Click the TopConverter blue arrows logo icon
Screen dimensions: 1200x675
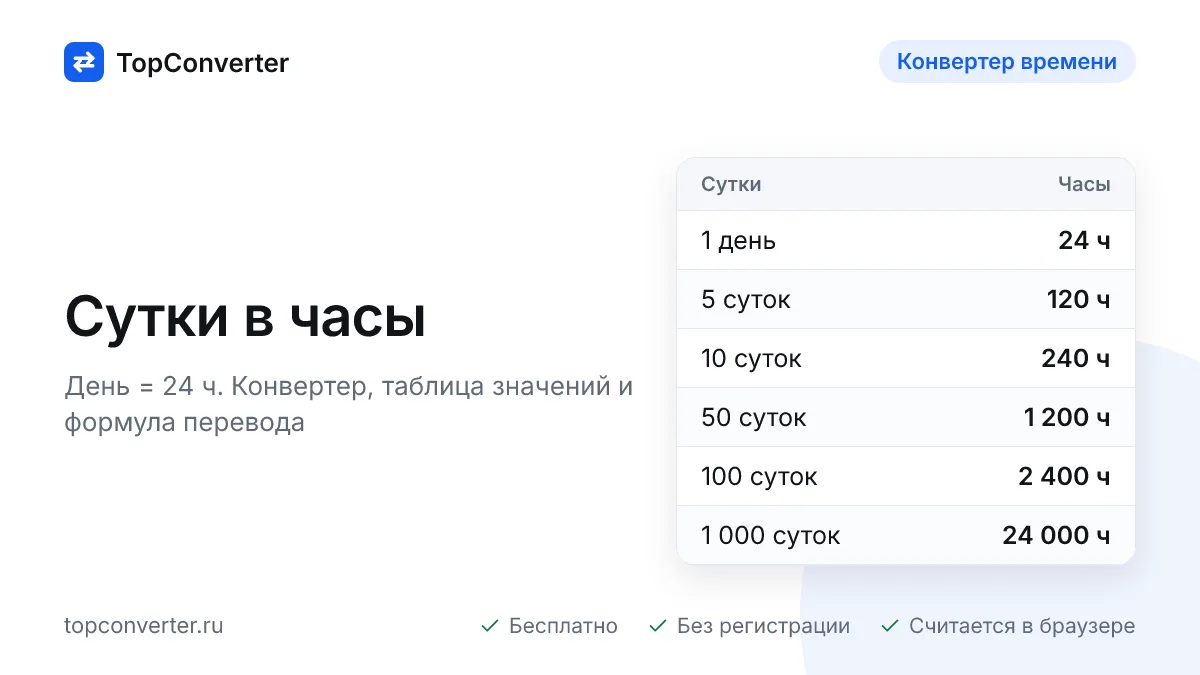point(84,62)
